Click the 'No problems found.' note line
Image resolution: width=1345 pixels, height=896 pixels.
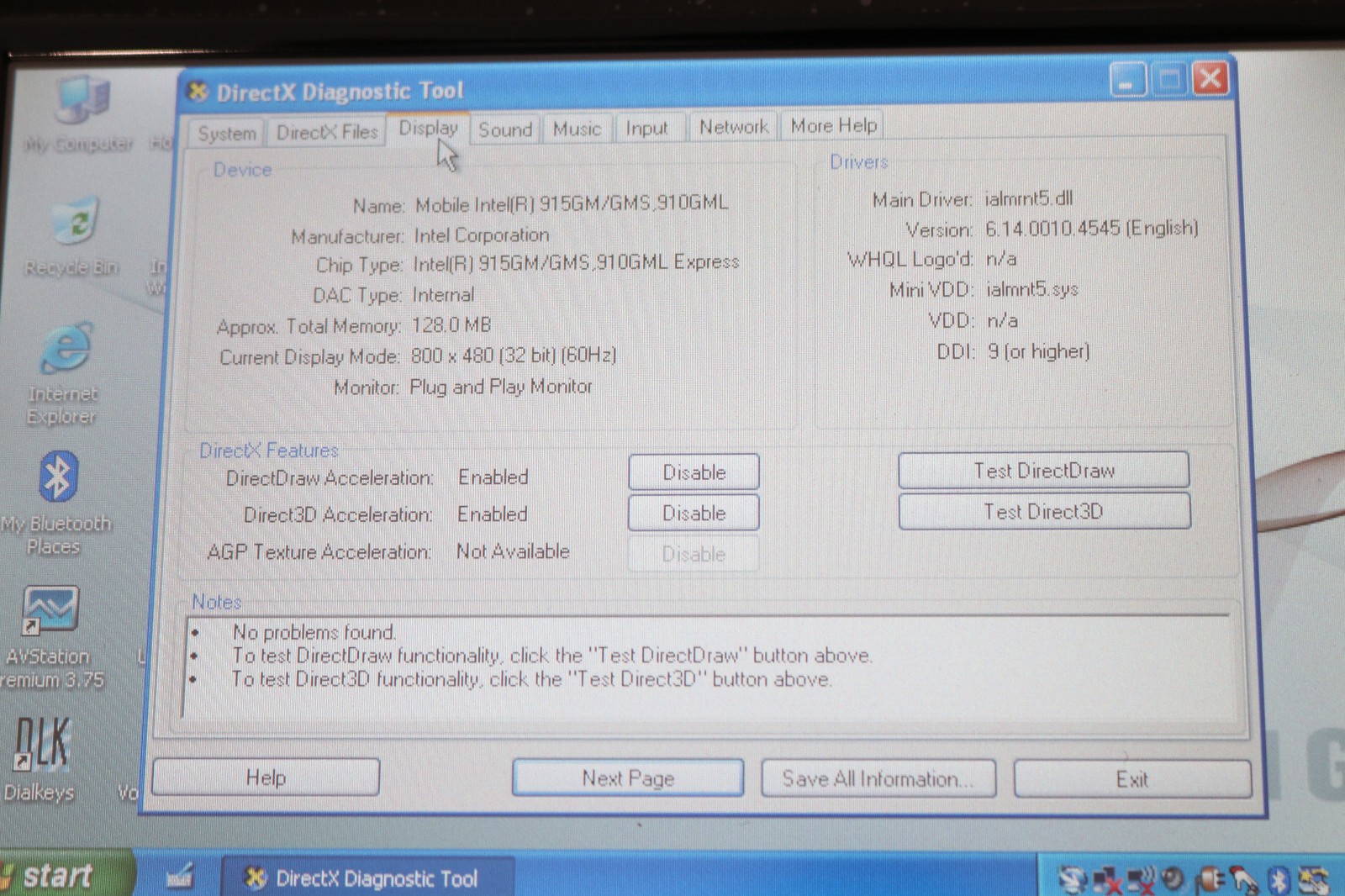[314, 632]
